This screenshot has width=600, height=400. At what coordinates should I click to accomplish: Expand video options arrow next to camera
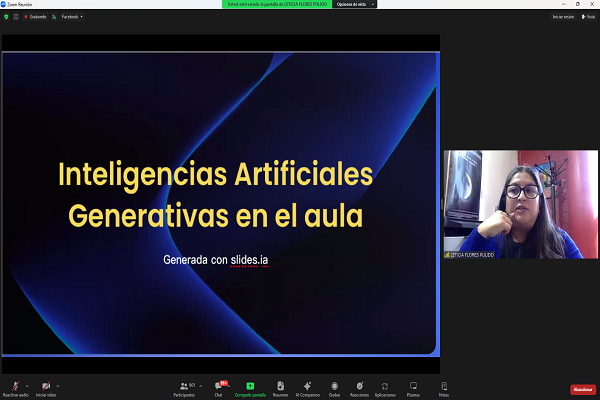coord(58,385)
